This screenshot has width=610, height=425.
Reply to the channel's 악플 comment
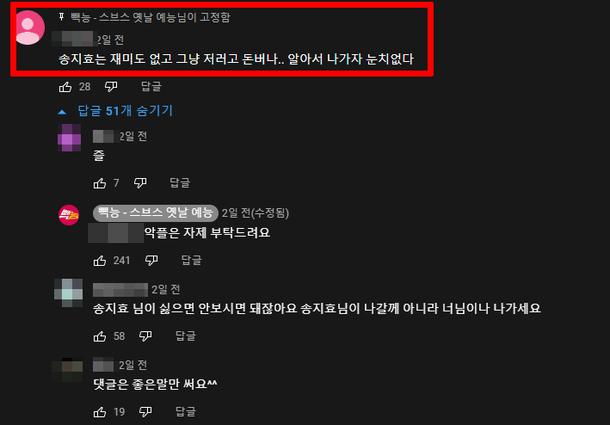[x=191, y=260]
